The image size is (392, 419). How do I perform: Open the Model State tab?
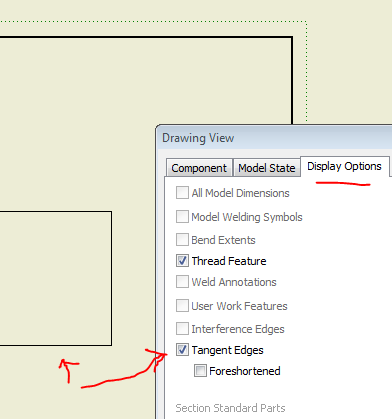267,168
